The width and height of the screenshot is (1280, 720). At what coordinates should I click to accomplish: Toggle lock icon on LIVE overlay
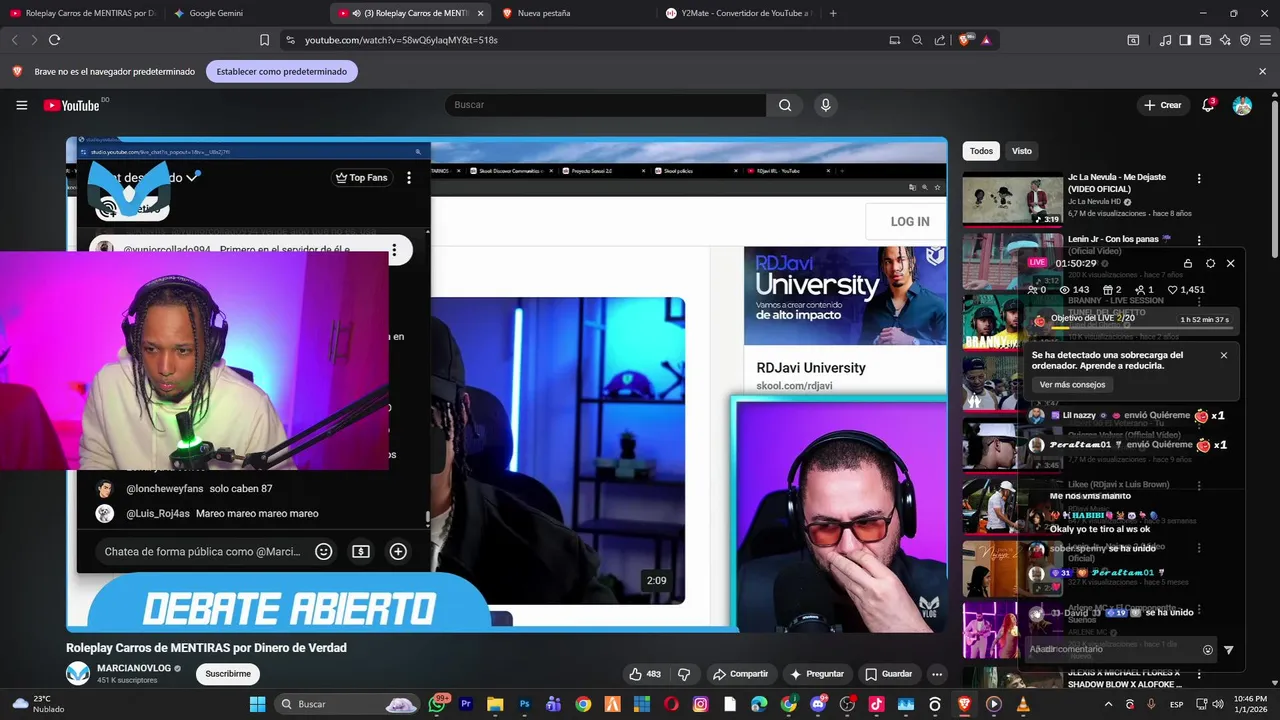pyautogui.click(x=1188, y=263)
